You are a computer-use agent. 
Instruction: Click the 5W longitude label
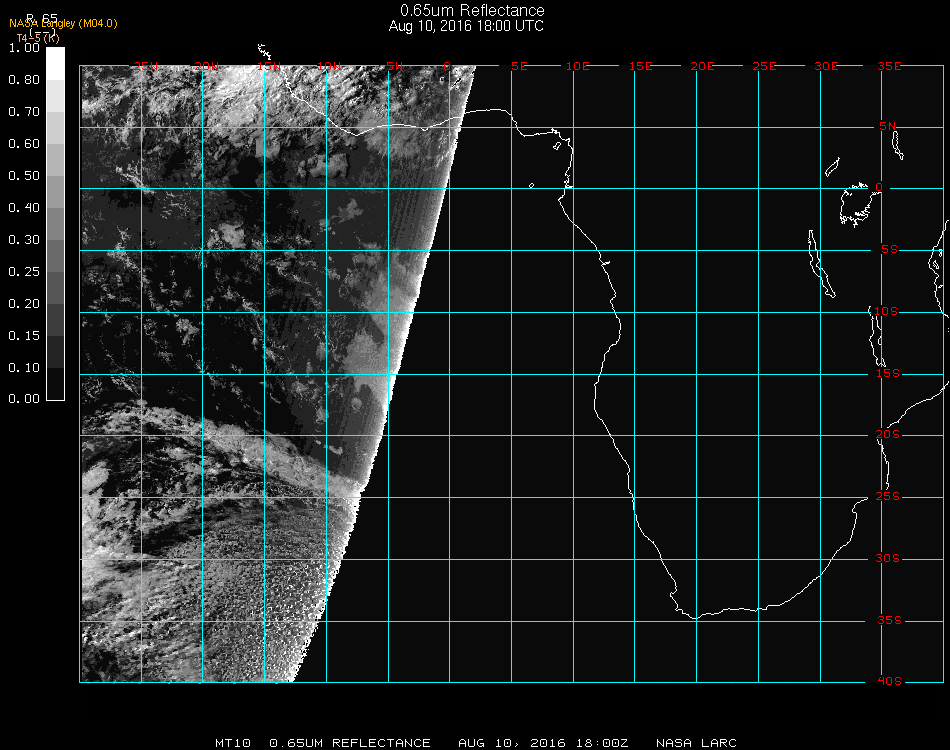pyautogui.click(x=394, y=67)
